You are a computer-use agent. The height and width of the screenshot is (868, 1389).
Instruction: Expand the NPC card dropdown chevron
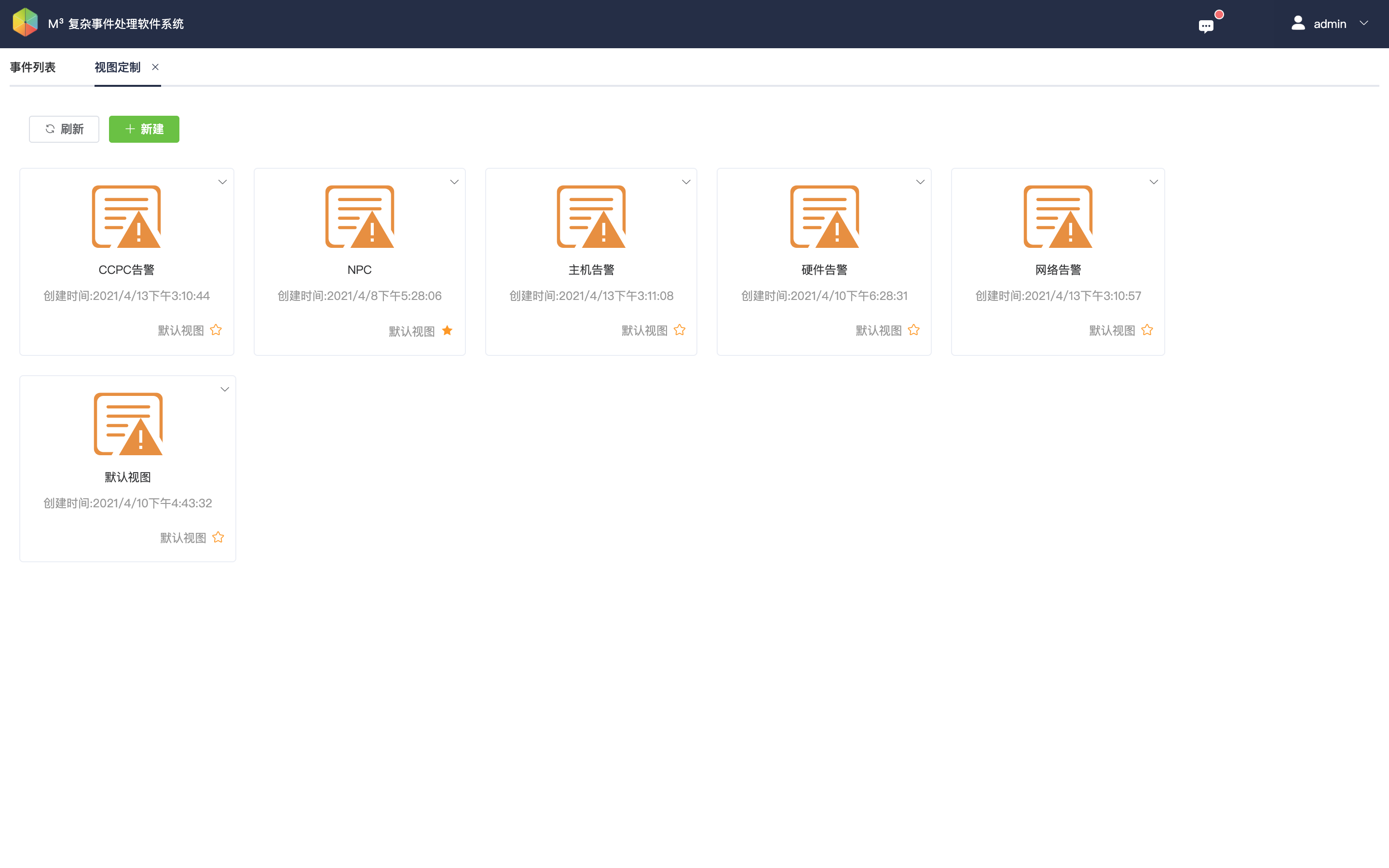tap(454, 182)
